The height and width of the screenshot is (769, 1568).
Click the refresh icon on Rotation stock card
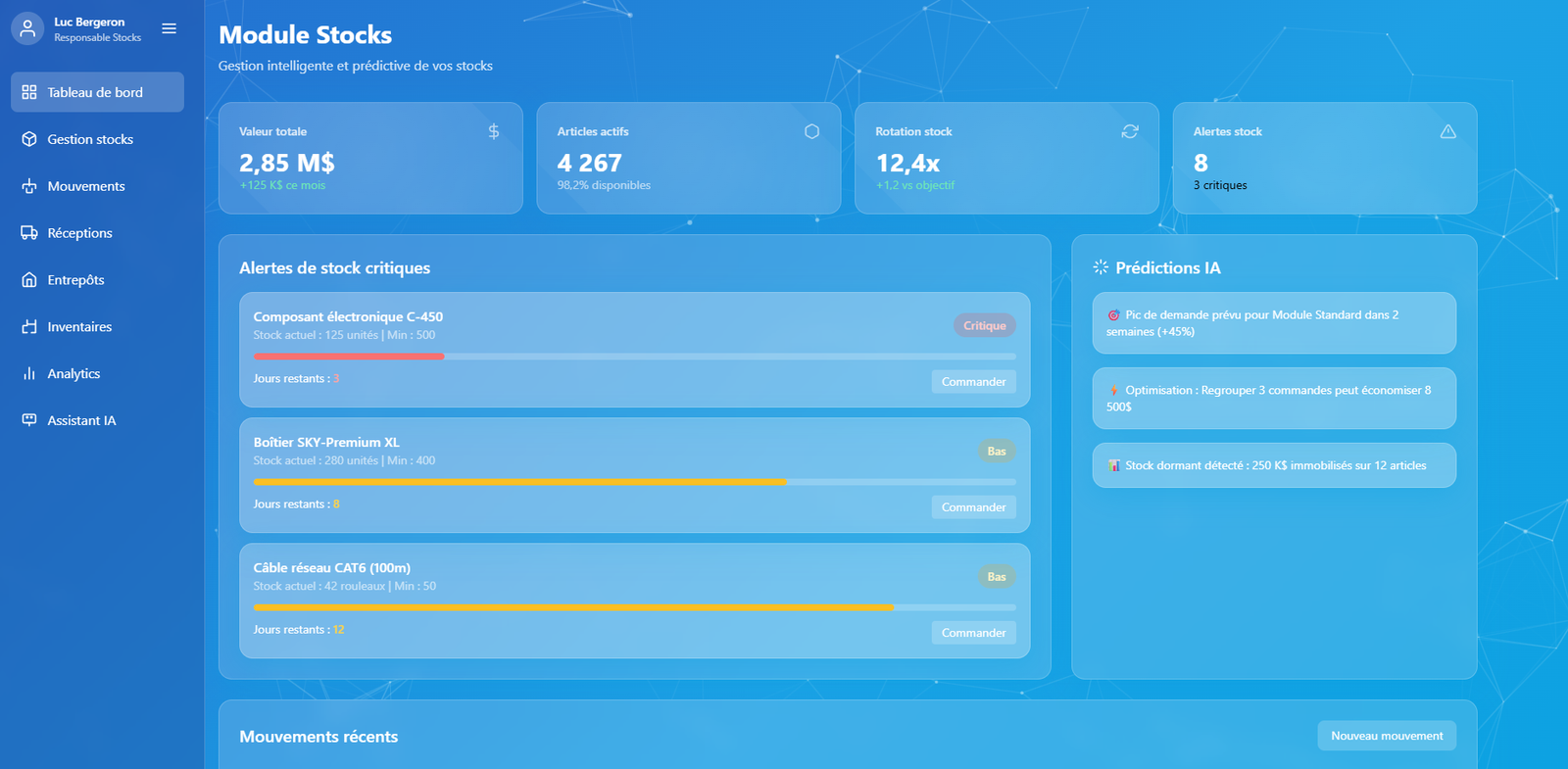pos(1130,131)
